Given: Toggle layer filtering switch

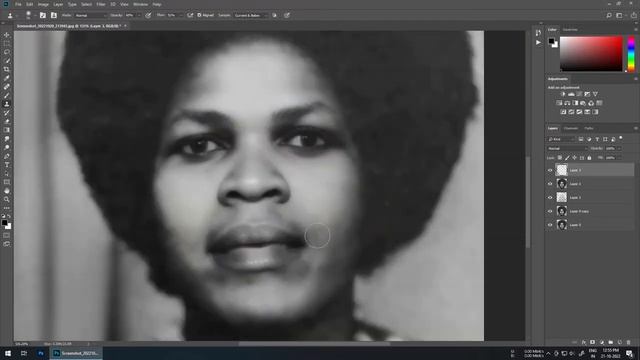Looking at the screenshot, I should (621, 138).
